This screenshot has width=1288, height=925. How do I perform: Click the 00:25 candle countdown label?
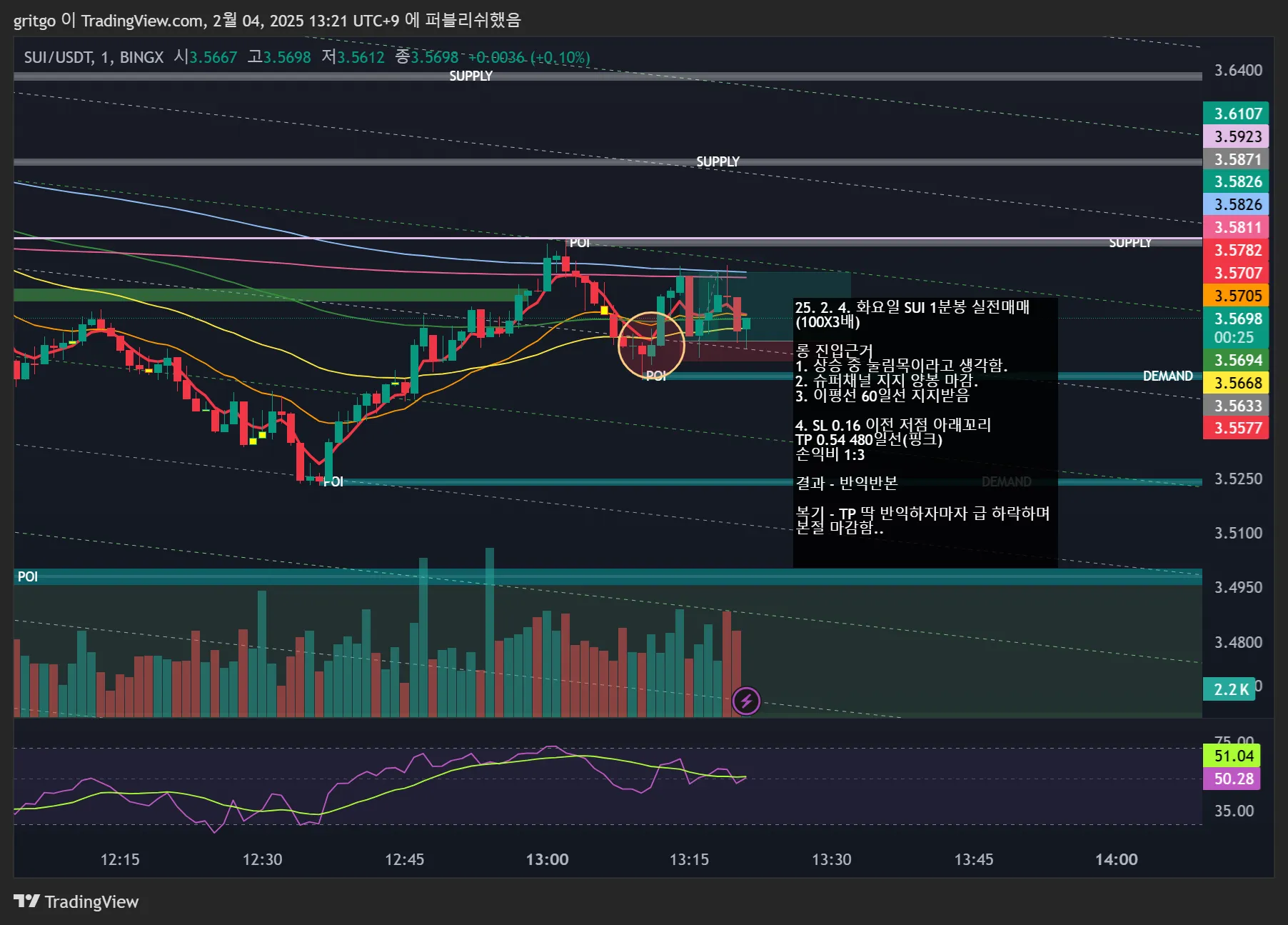pos(1234,337)
